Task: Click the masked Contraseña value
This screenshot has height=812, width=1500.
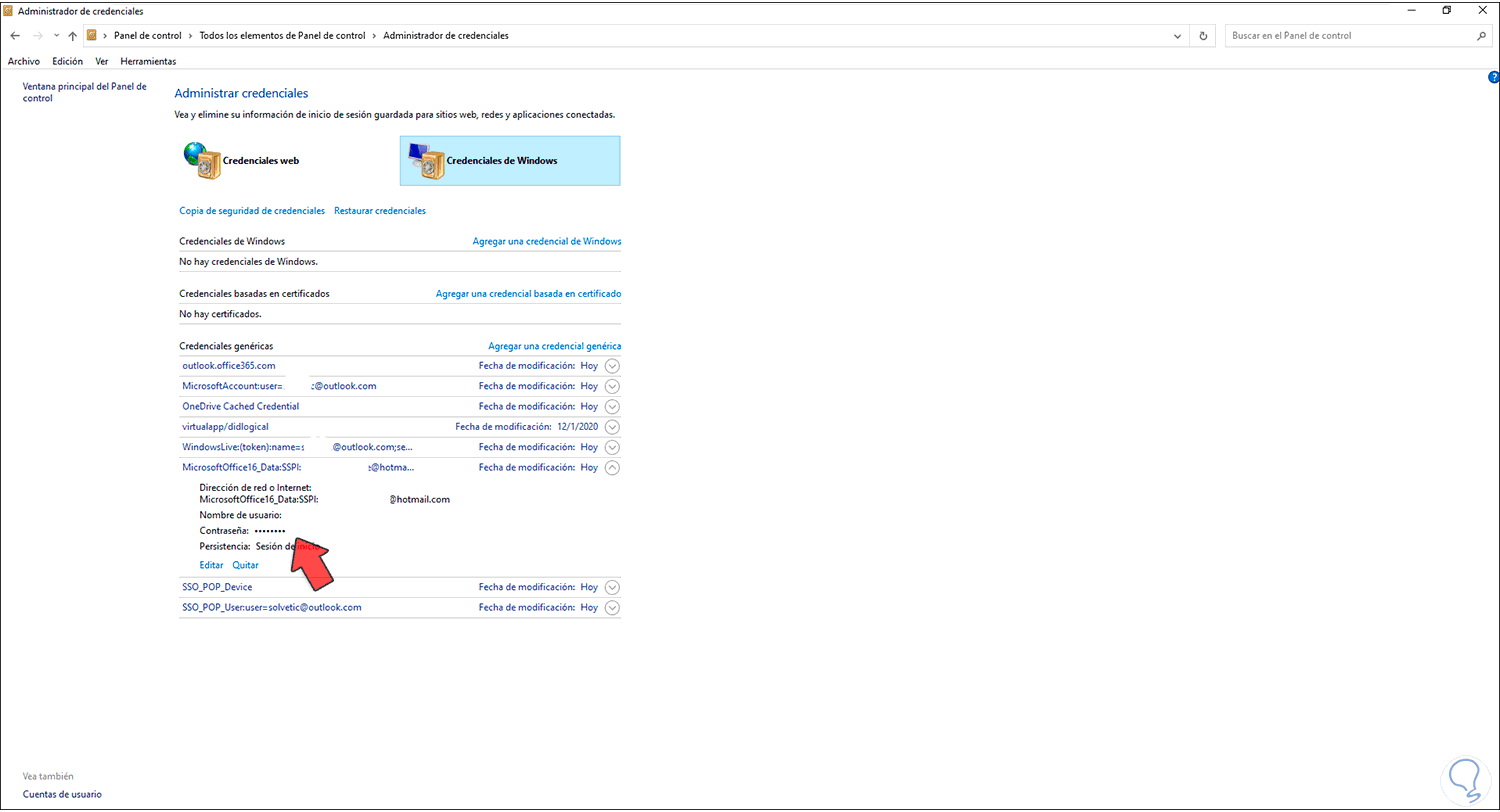Action: pos(270,530)
